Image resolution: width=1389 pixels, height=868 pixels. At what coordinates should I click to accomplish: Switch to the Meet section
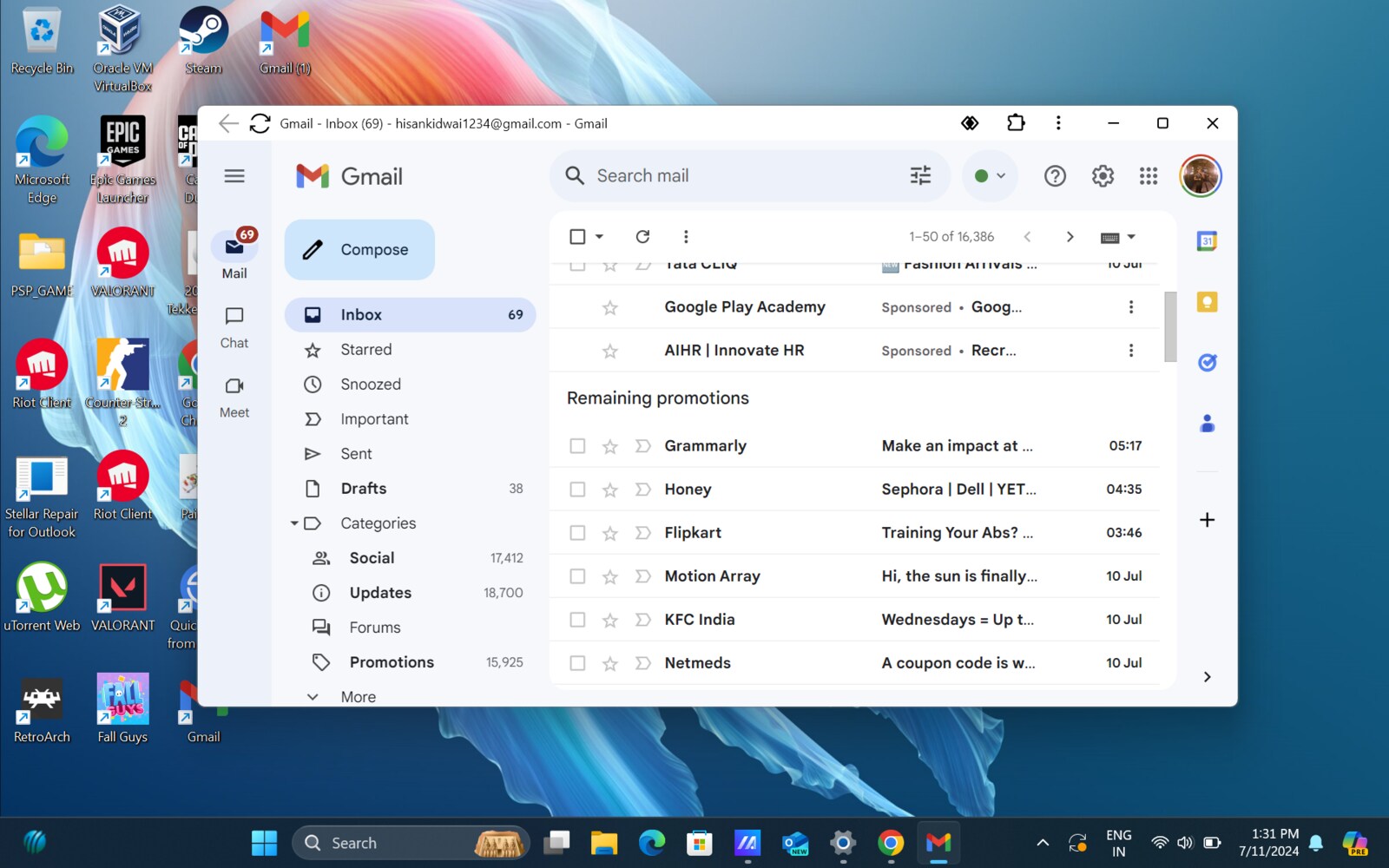233,397
